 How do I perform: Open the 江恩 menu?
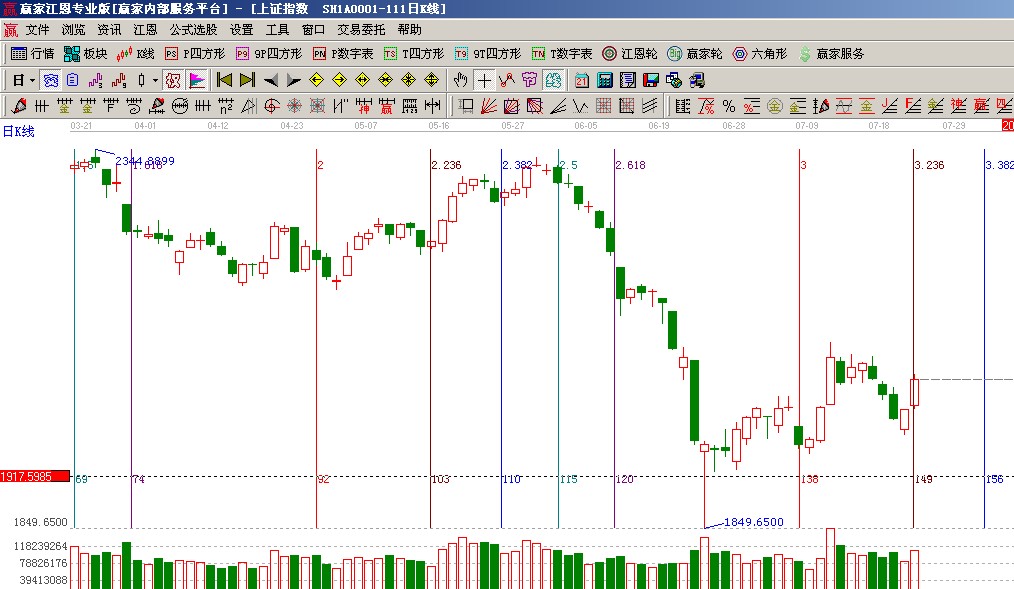click(146, 30)
